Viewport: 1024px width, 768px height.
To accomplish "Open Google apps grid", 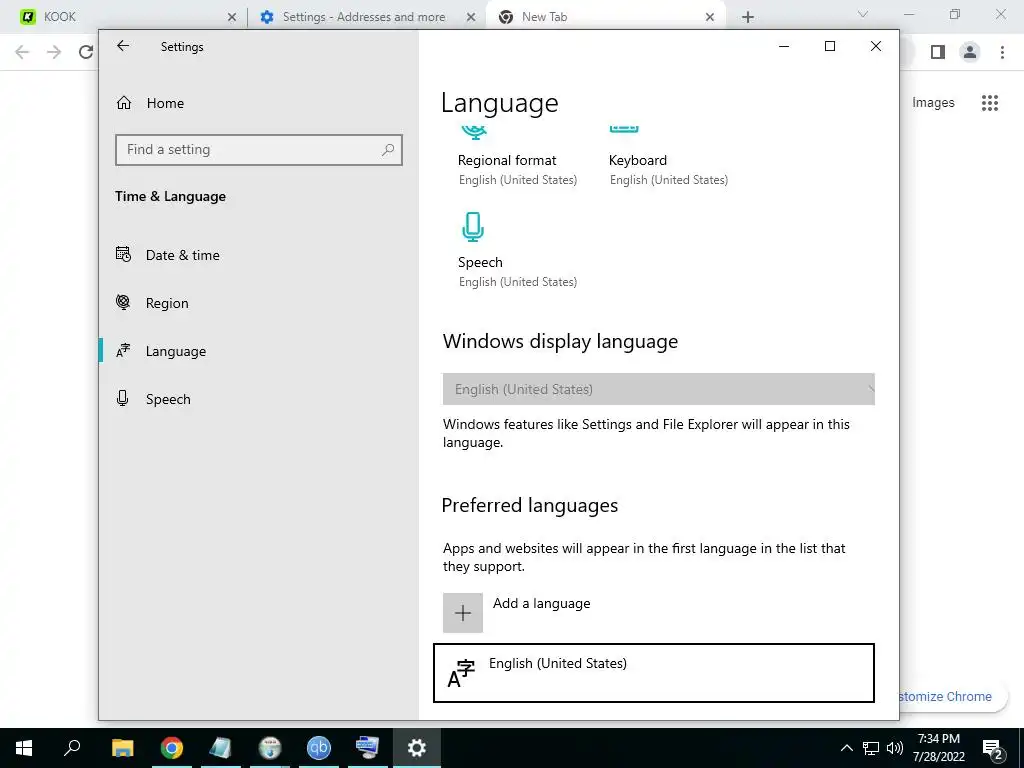I will tap(990, 103).
